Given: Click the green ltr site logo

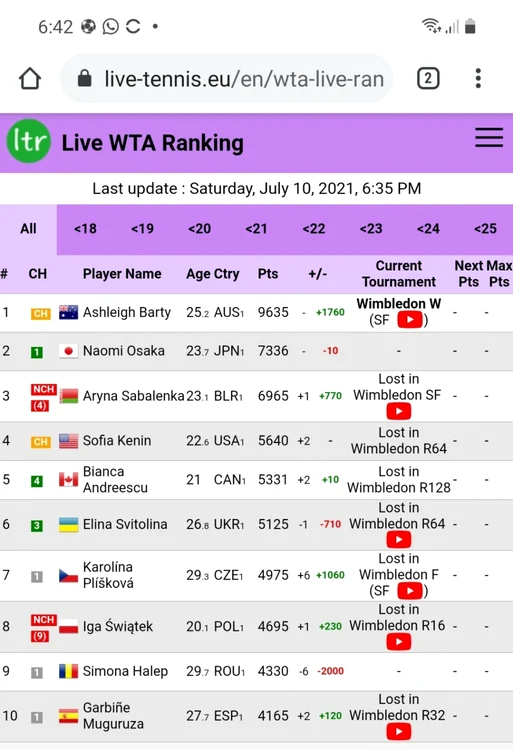Looking at the screenshot, I should point(29,141).
